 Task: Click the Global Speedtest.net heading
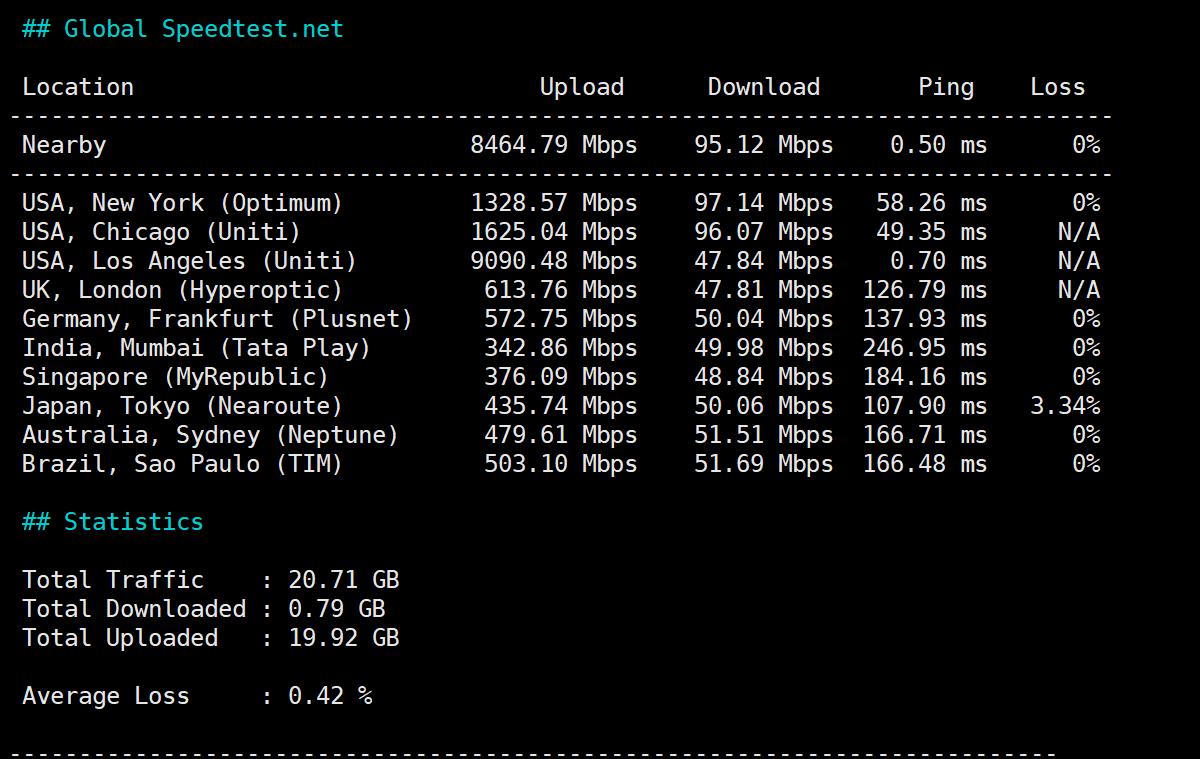pos(182,29)
